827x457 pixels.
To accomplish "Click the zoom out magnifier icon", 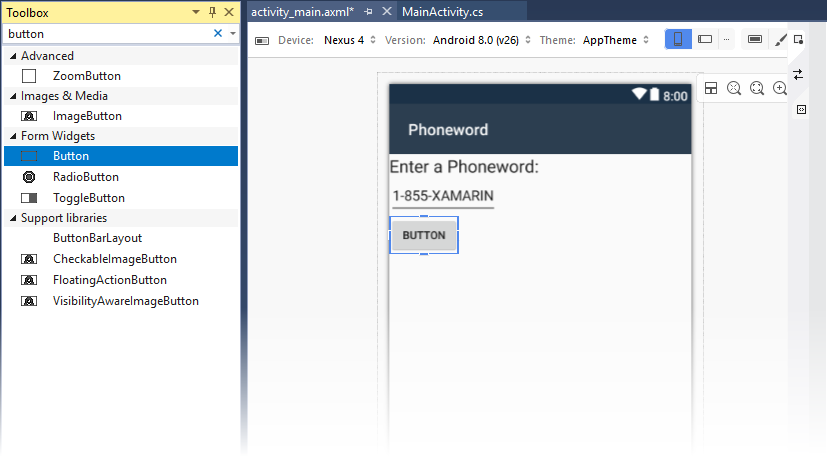I will (x=734, y=88).
